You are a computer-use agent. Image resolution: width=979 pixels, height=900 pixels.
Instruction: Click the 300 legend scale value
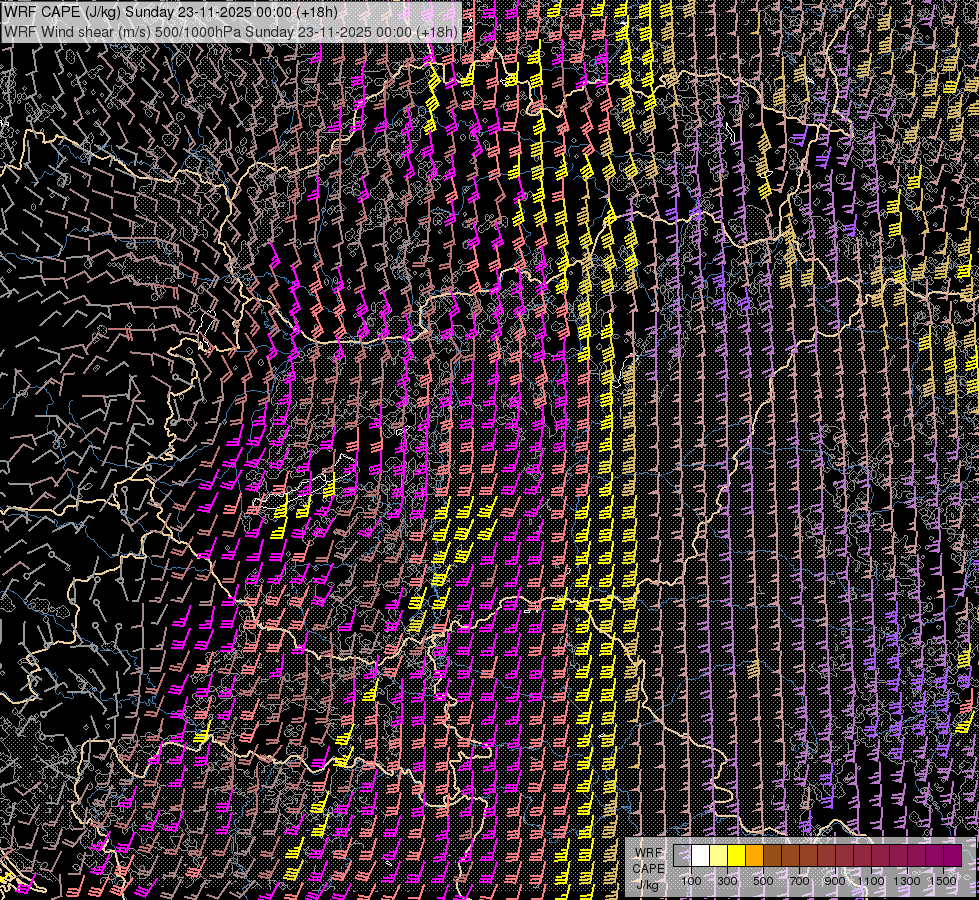[x=727, y=881]
